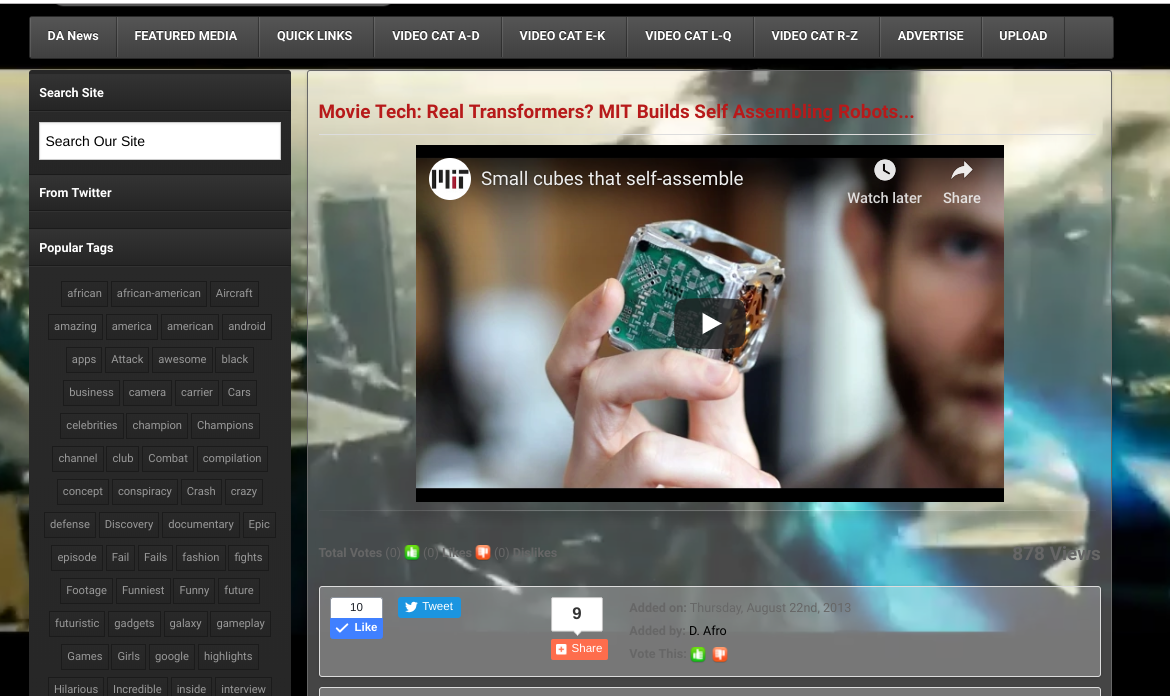Image resolution: width=1170 pixels, height=696 pixels.
Task: Select the 'Aircraft' tag
Action: click(234, 293)
